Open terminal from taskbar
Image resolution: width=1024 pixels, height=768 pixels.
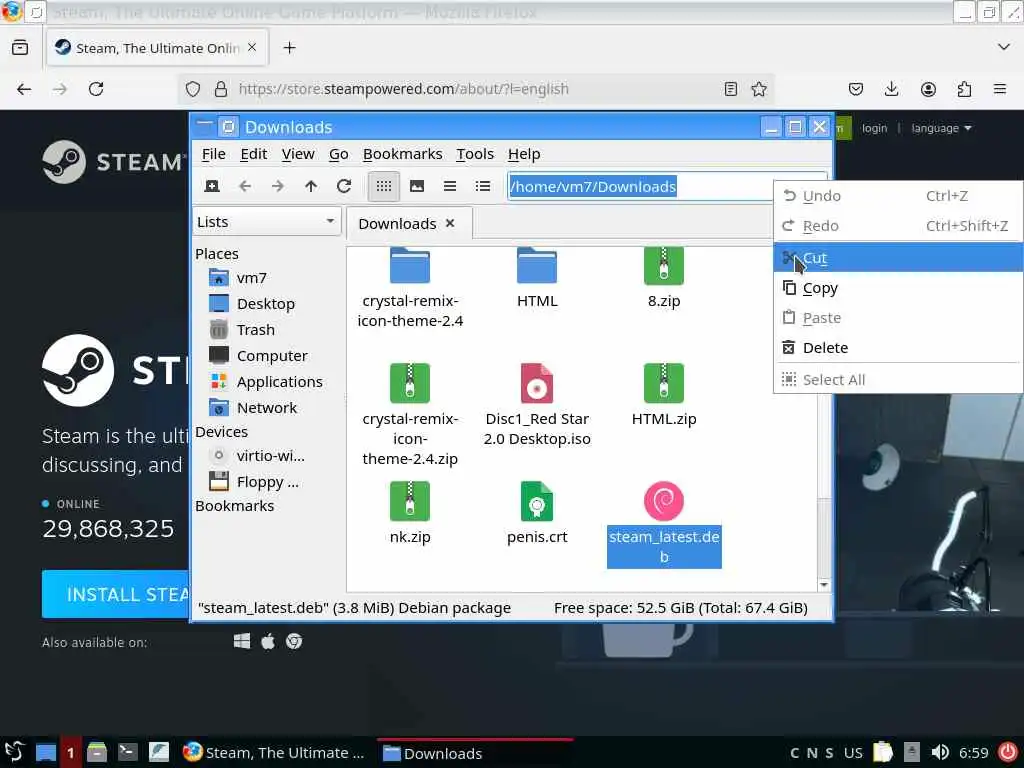[127, 752]
